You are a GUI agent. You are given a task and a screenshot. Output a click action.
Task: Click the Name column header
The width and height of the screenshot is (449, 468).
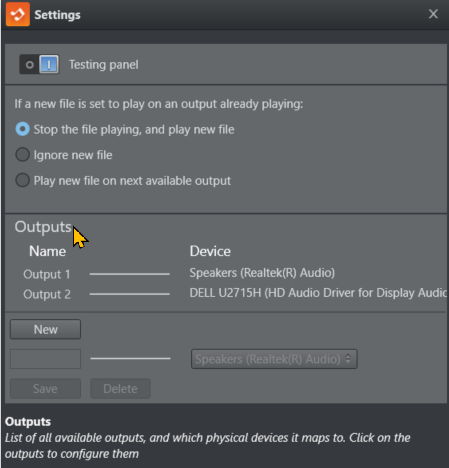pyautogui.click(x=47, y=251)
